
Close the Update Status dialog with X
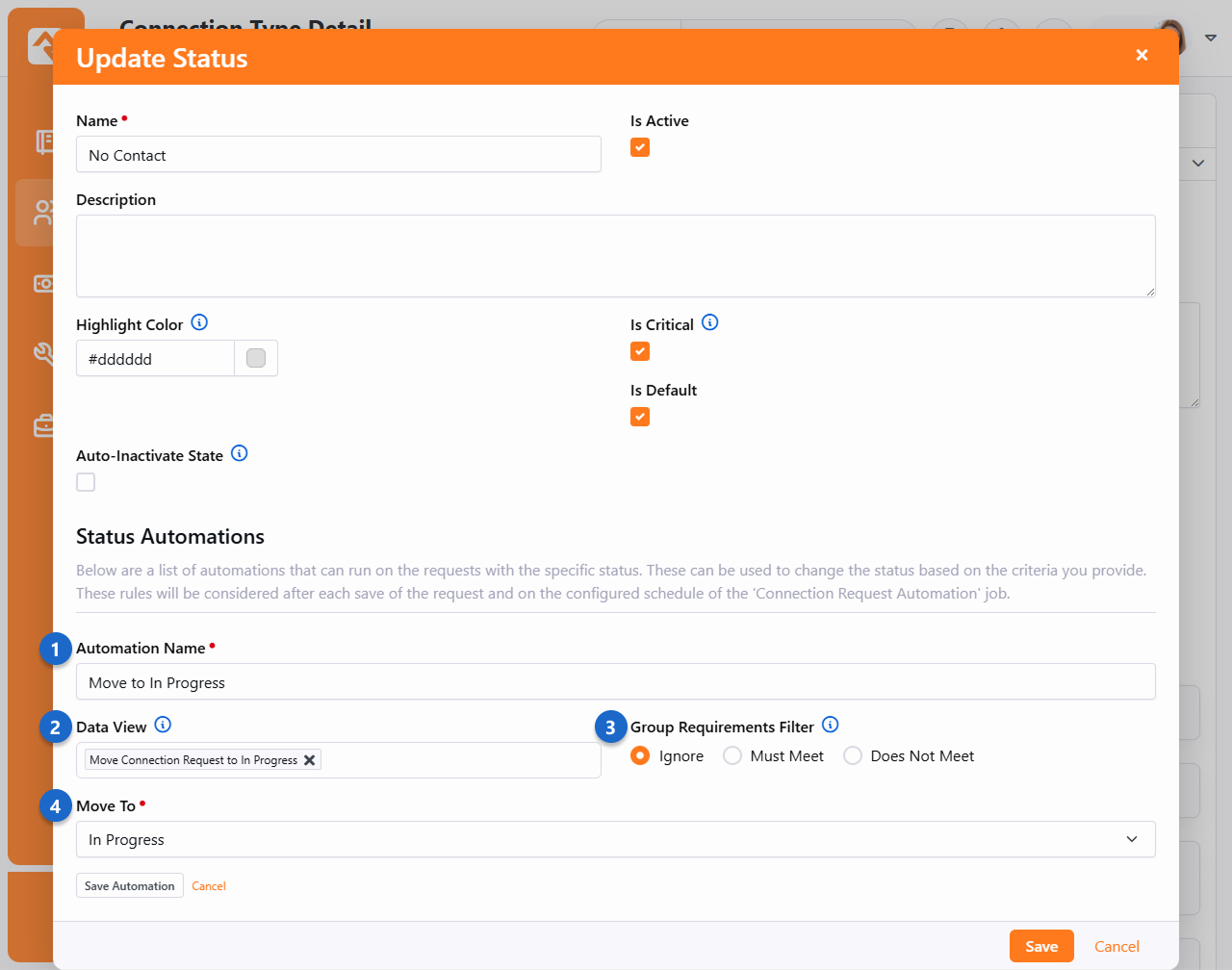(x=1142, y=56)
